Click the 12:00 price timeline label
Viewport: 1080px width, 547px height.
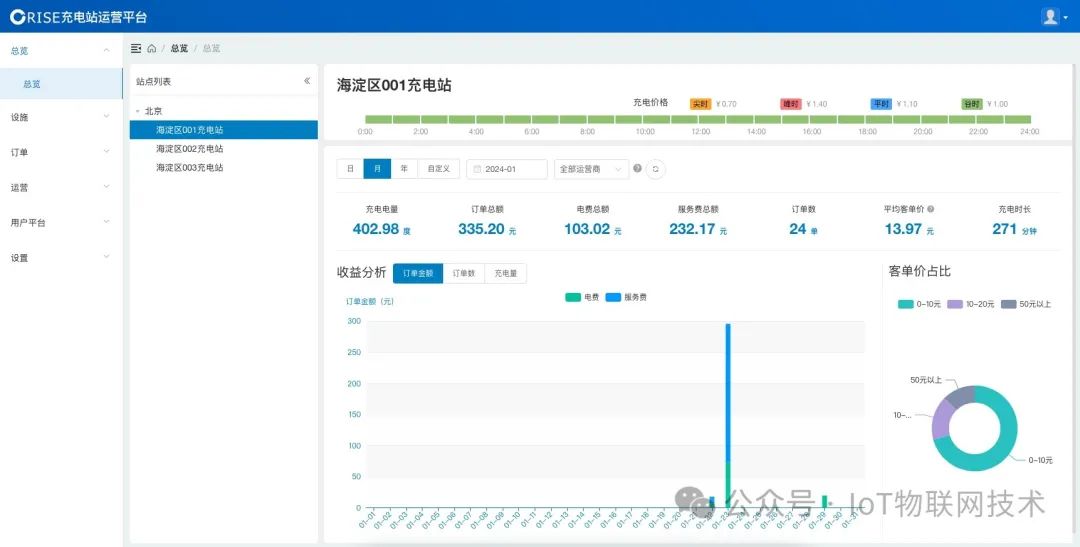click(x=700, y=132)
